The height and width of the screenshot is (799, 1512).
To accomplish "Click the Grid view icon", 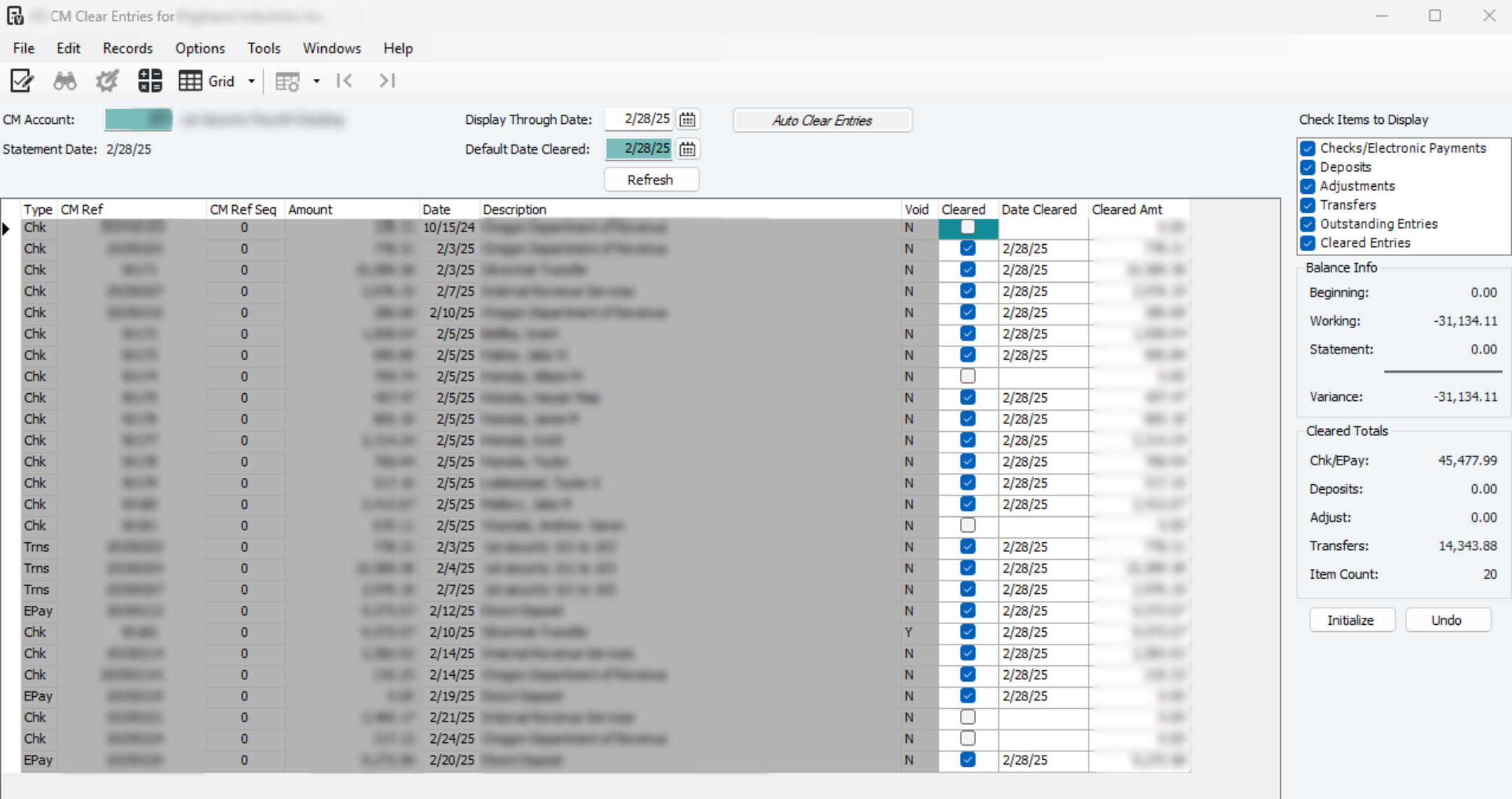I will click(190, 81).
